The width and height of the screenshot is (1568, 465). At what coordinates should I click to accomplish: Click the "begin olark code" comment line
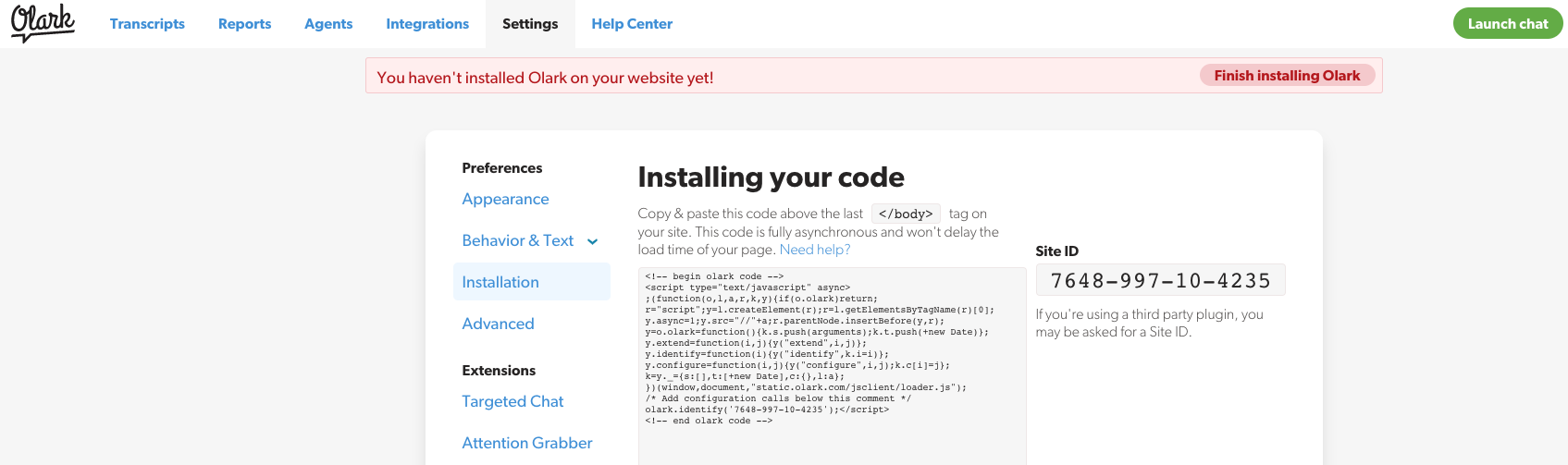pos(714,276)
